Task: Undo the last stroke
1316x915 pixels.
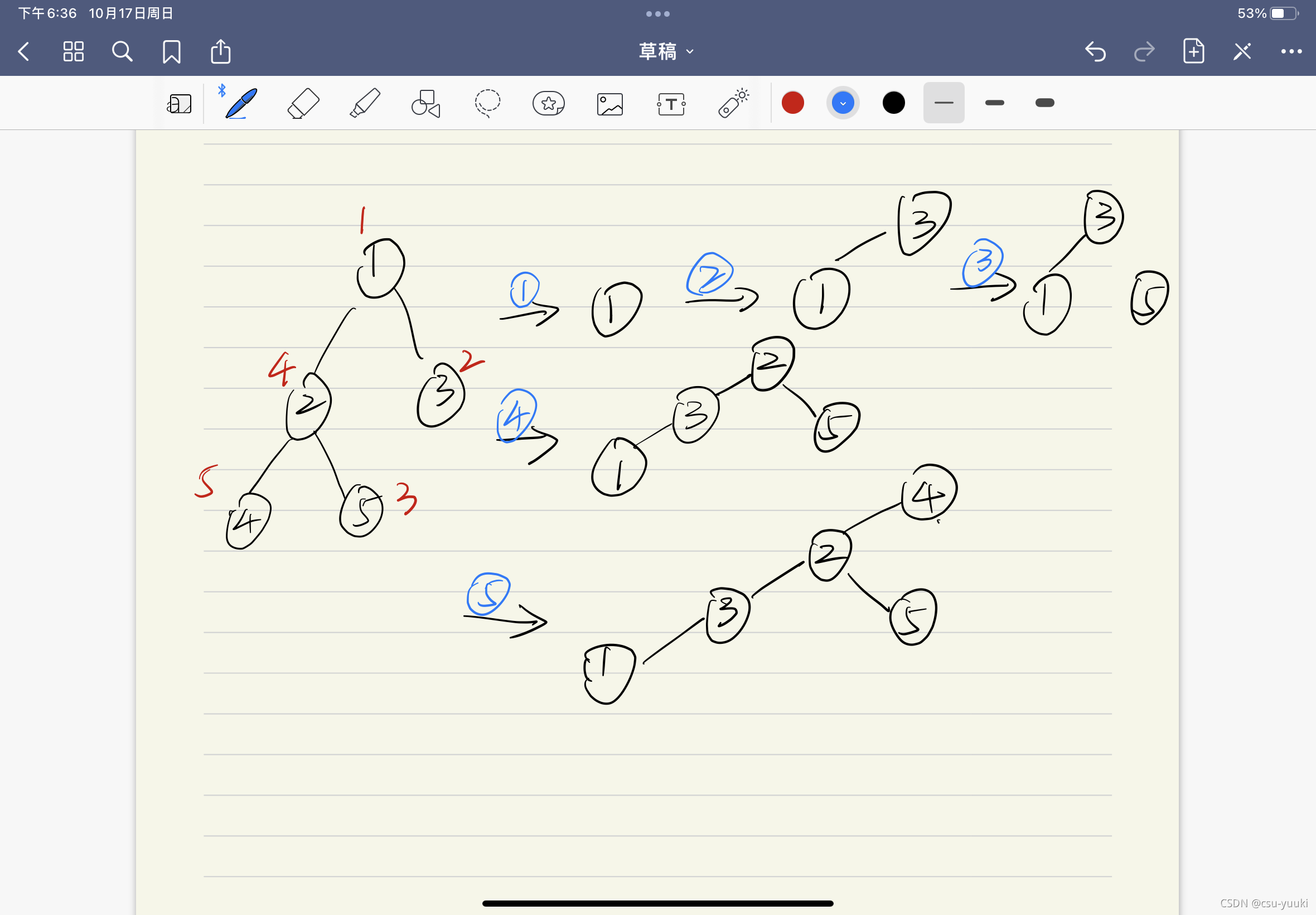Action: pyautogui.click(x=1095, y=51)
